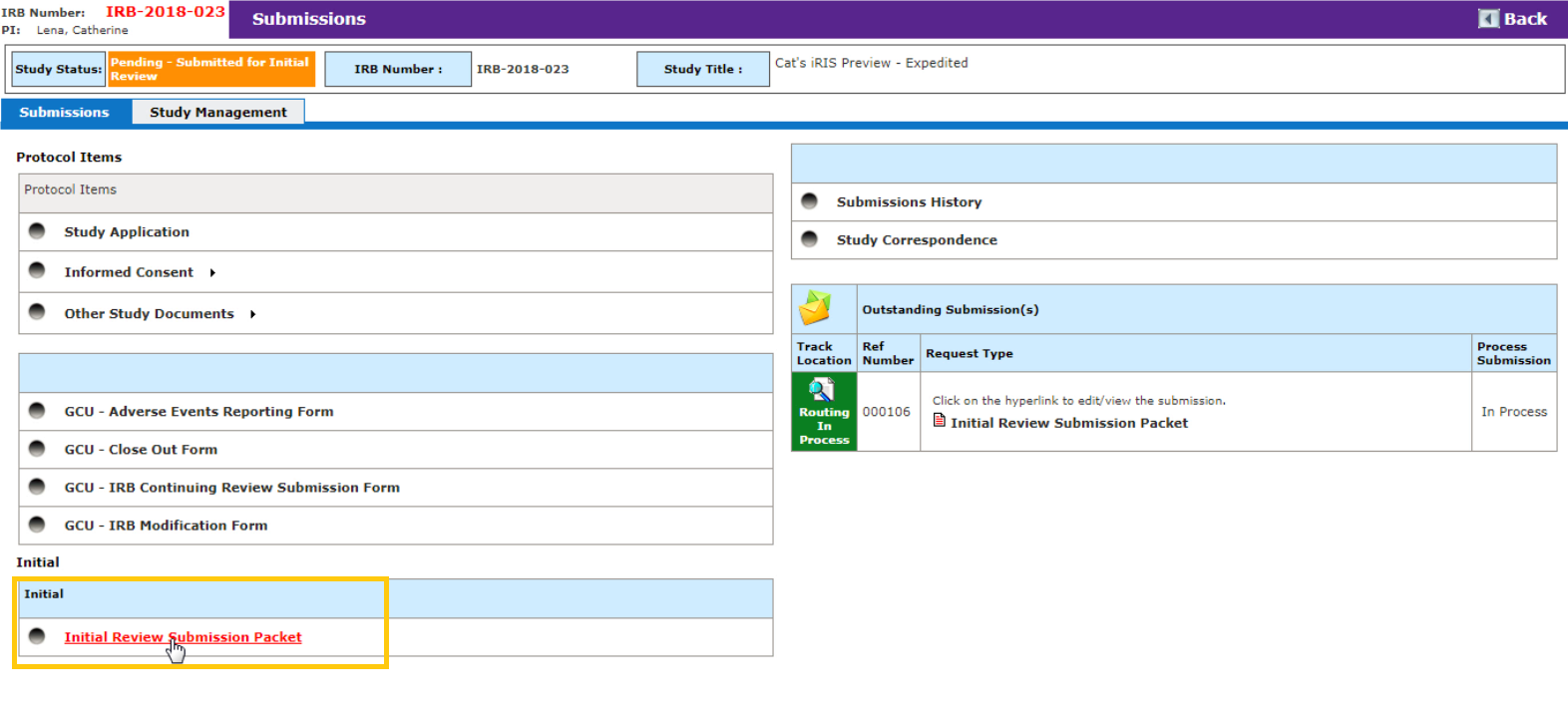View Study Correspondence

tap(917, 239)
